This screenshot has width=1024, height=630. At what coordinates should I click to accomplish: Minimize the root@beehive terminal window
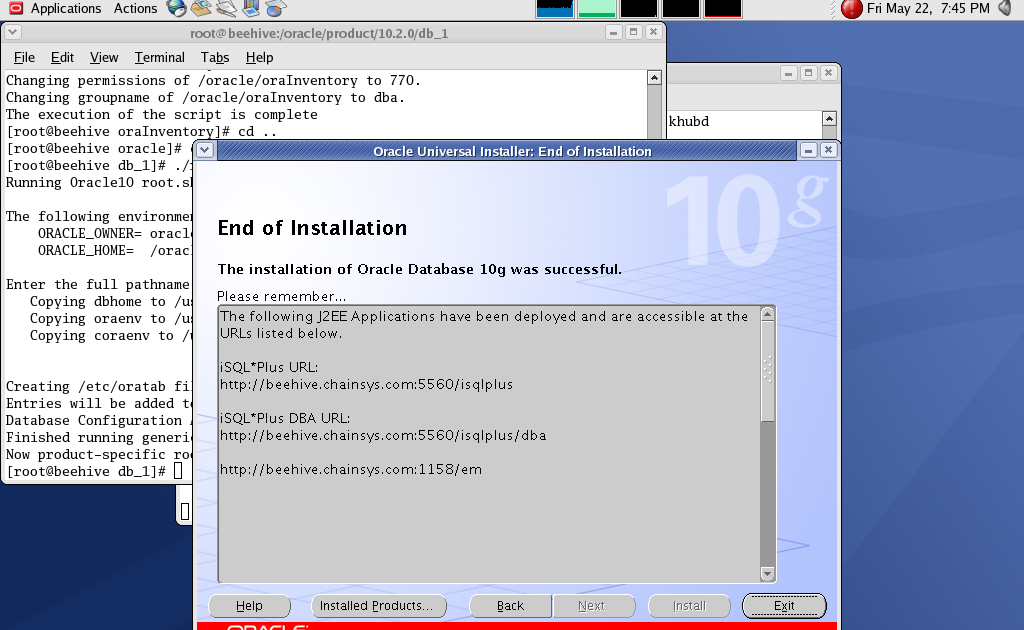pyautogui.click(x=613, y=32)
